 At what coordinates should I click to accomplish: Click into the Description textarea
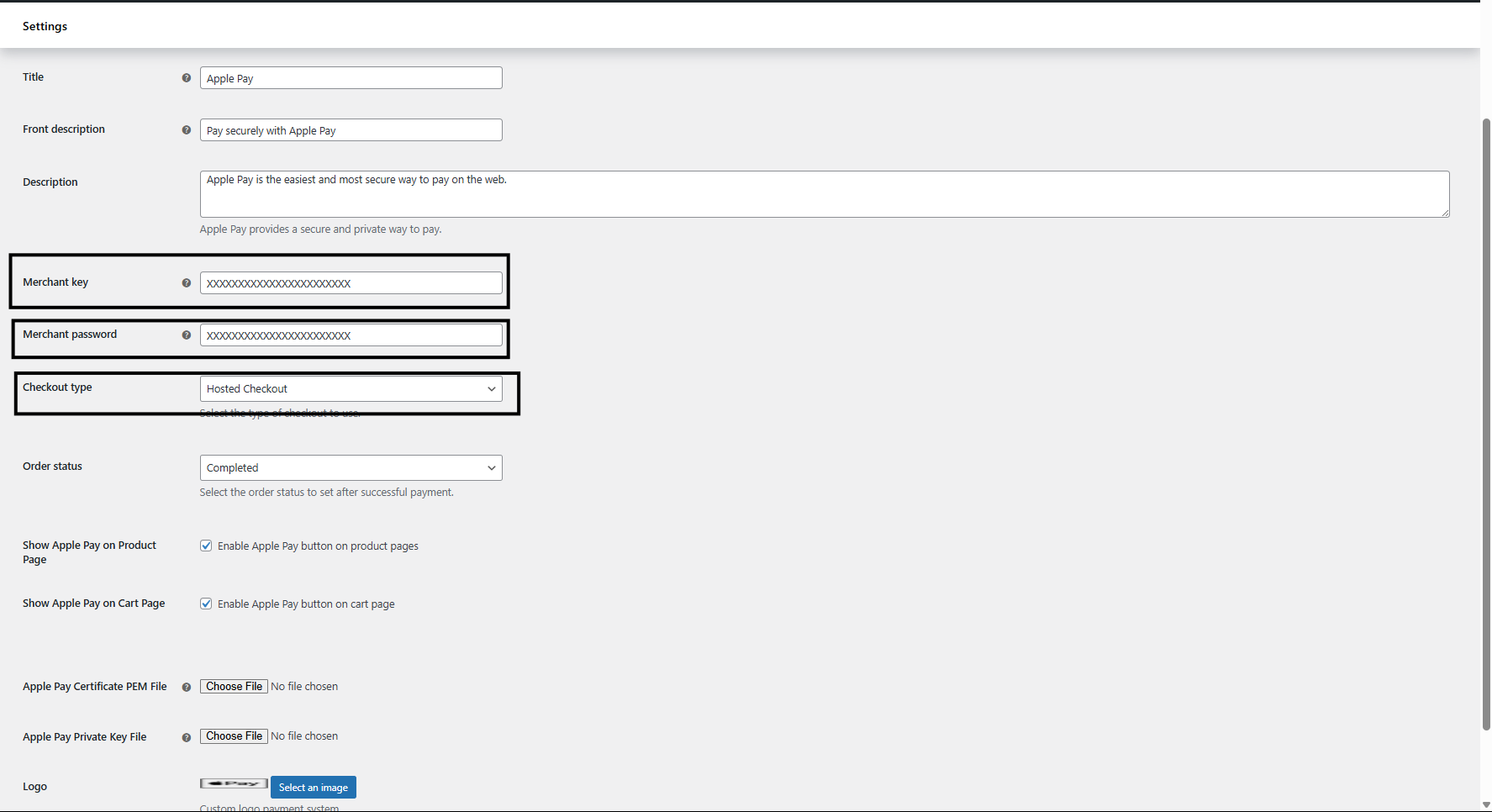pyautogui.click(x=825, y=194)
